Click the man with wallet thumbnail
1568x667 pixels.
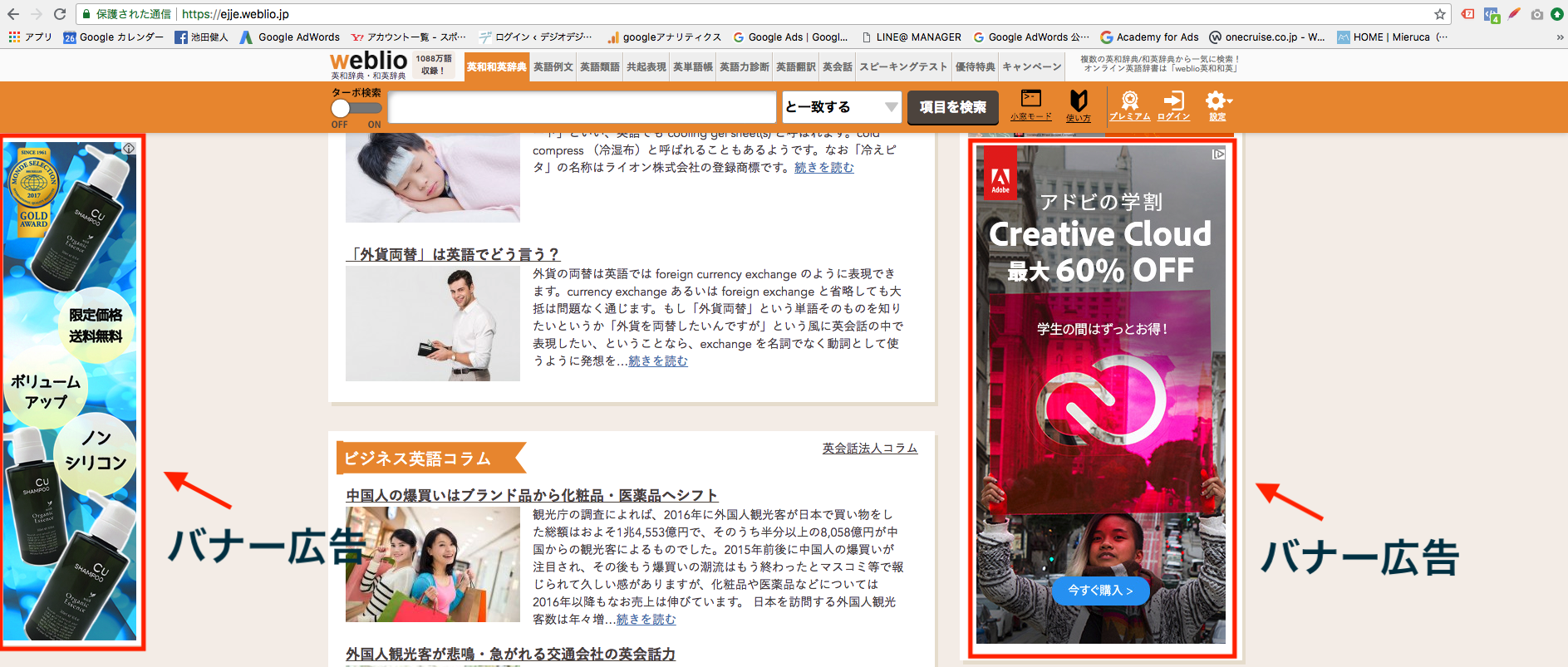pyautogui.click(x=433, y=323)
